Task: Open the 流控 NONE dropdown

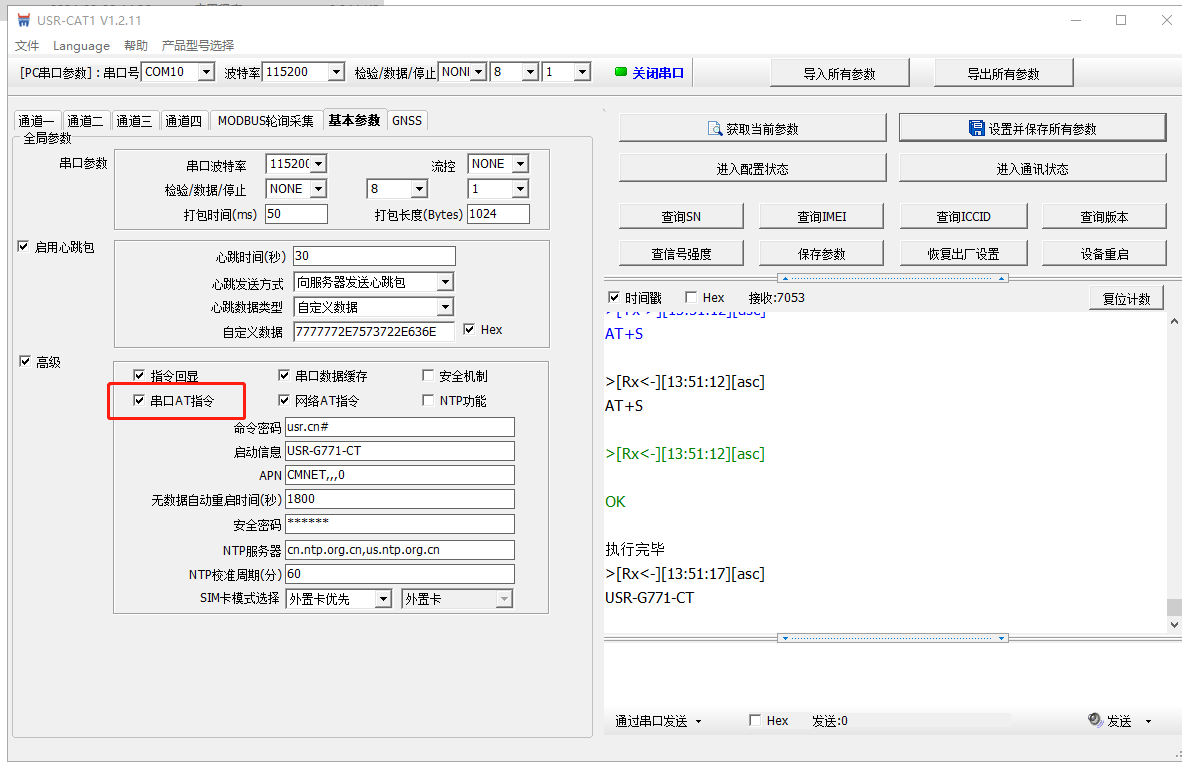Action: click(x=520, y=164)
